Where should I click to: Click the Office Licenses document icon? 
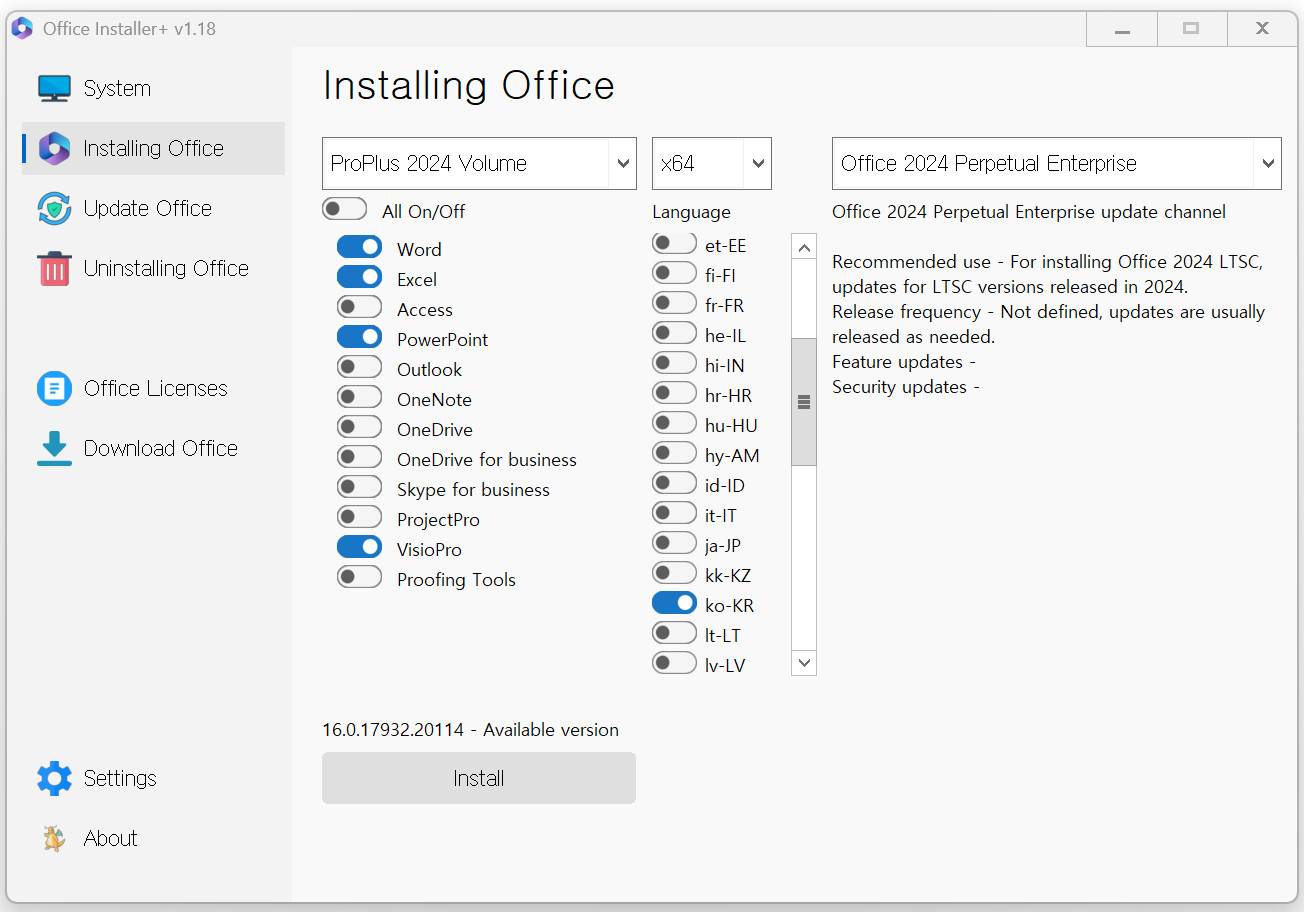(54, 388)
